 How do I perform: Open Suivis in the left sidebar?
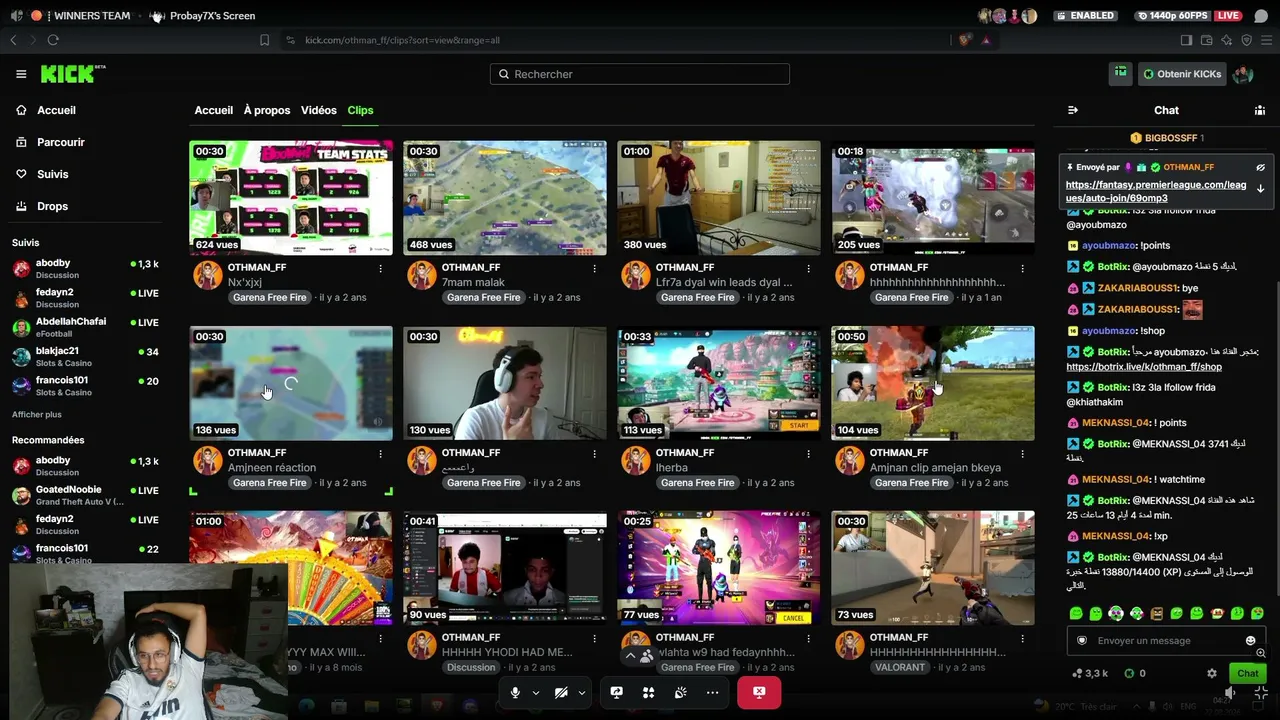pyautogui.click(x=43, y=174)
